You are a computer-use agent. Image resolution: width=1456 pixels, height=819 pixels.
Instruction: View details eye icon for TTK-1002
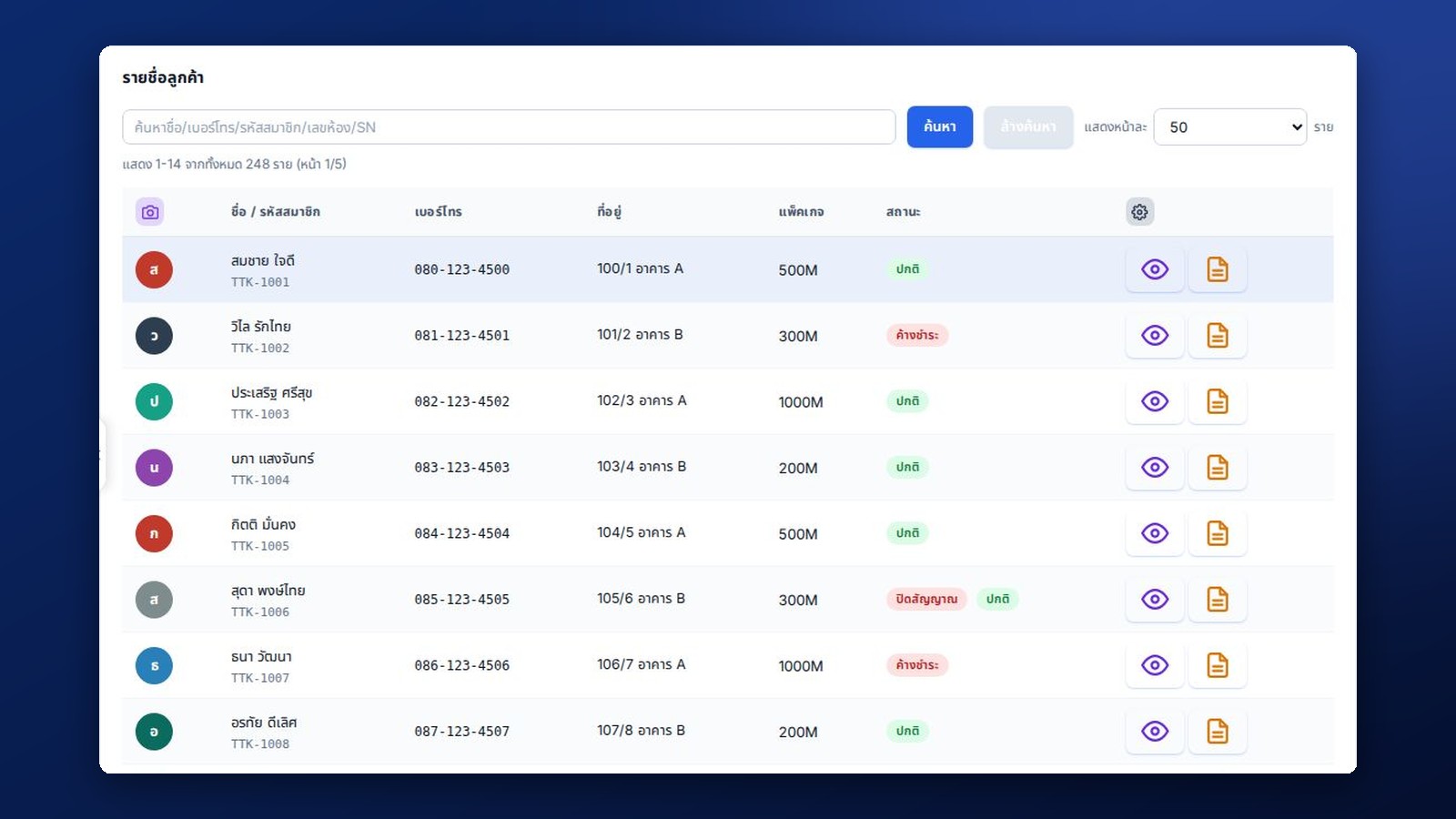(x=1155, y=336)
